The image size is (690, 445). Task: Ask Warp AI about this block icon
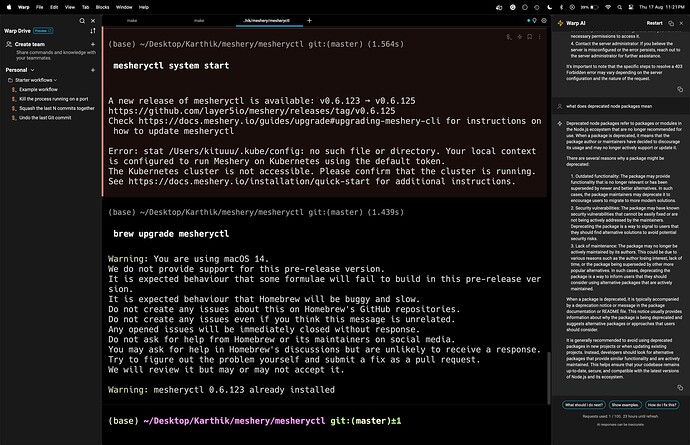click(520, 37)
